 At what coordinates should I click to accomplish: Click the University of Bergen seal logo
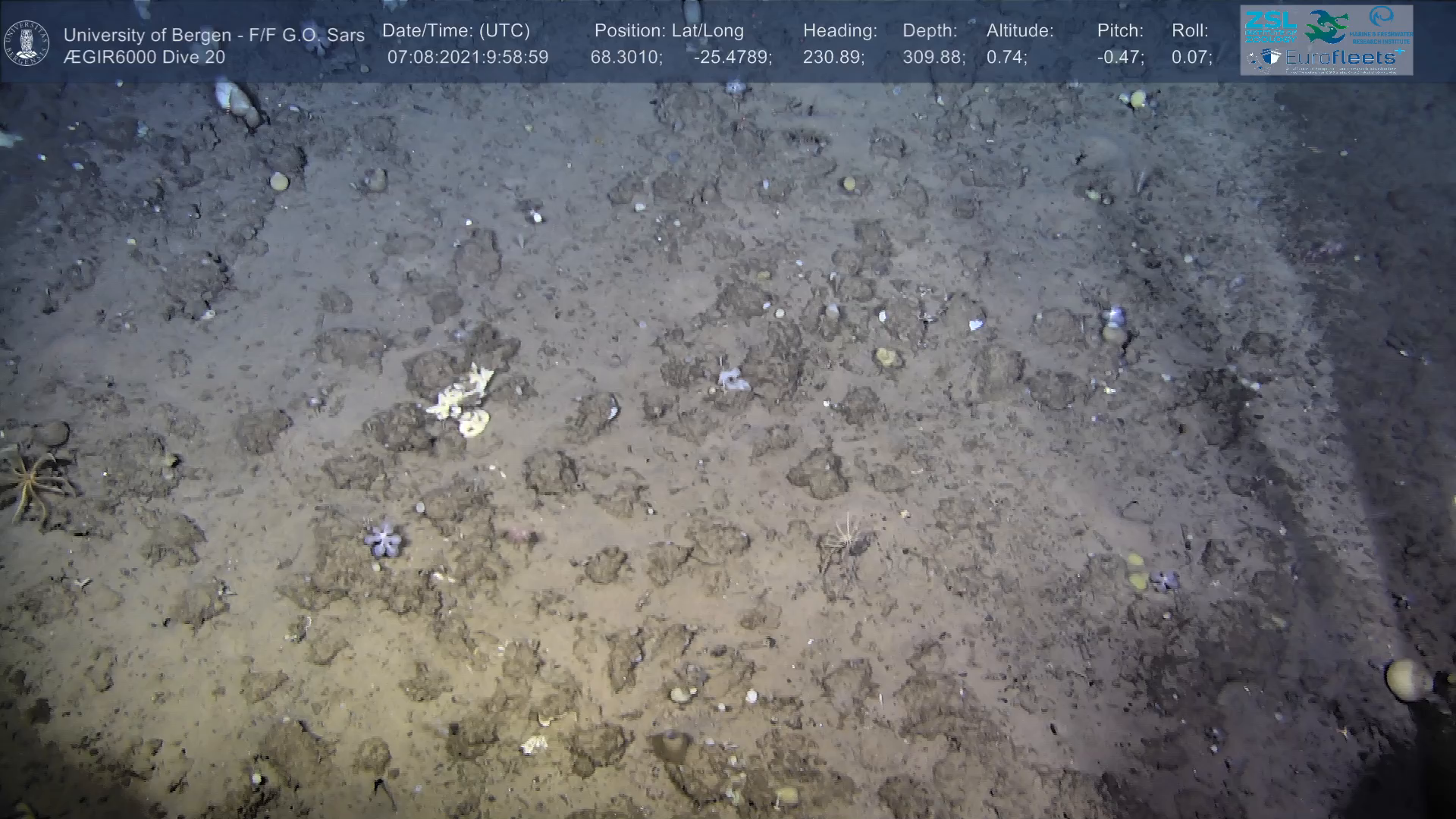27,42
